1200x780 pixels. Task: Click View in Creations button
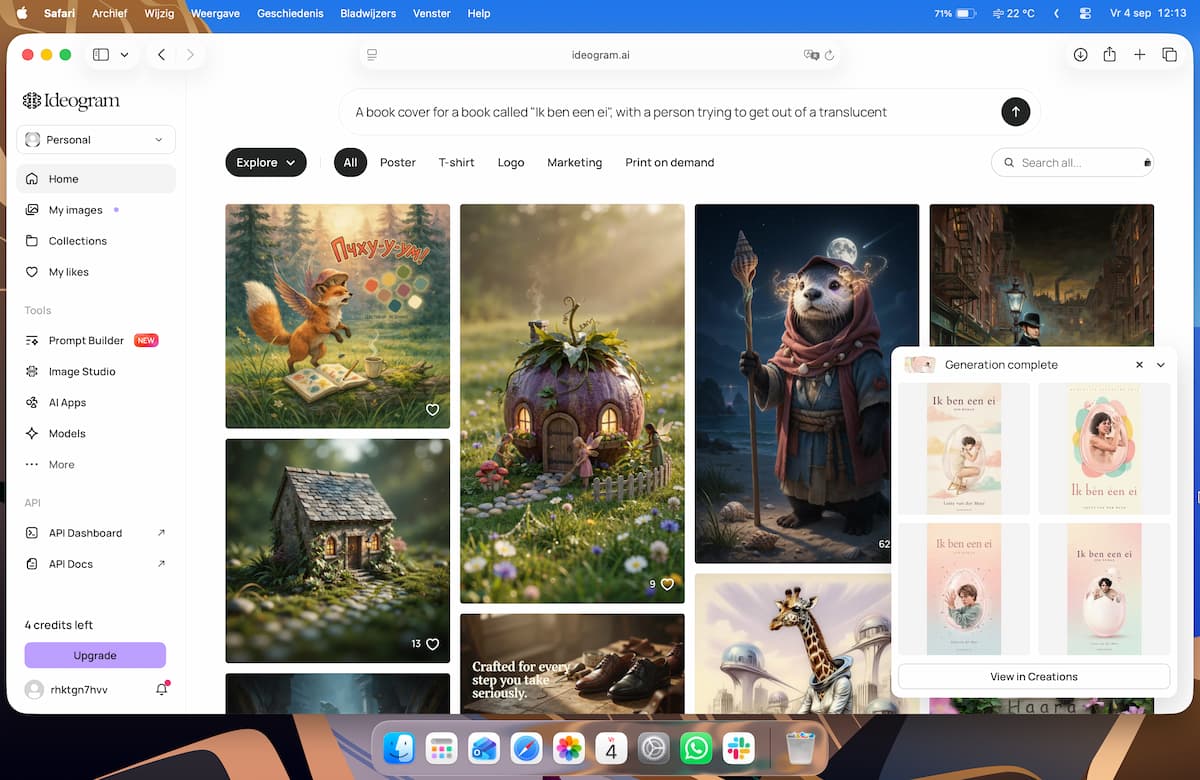(1034, 677)
